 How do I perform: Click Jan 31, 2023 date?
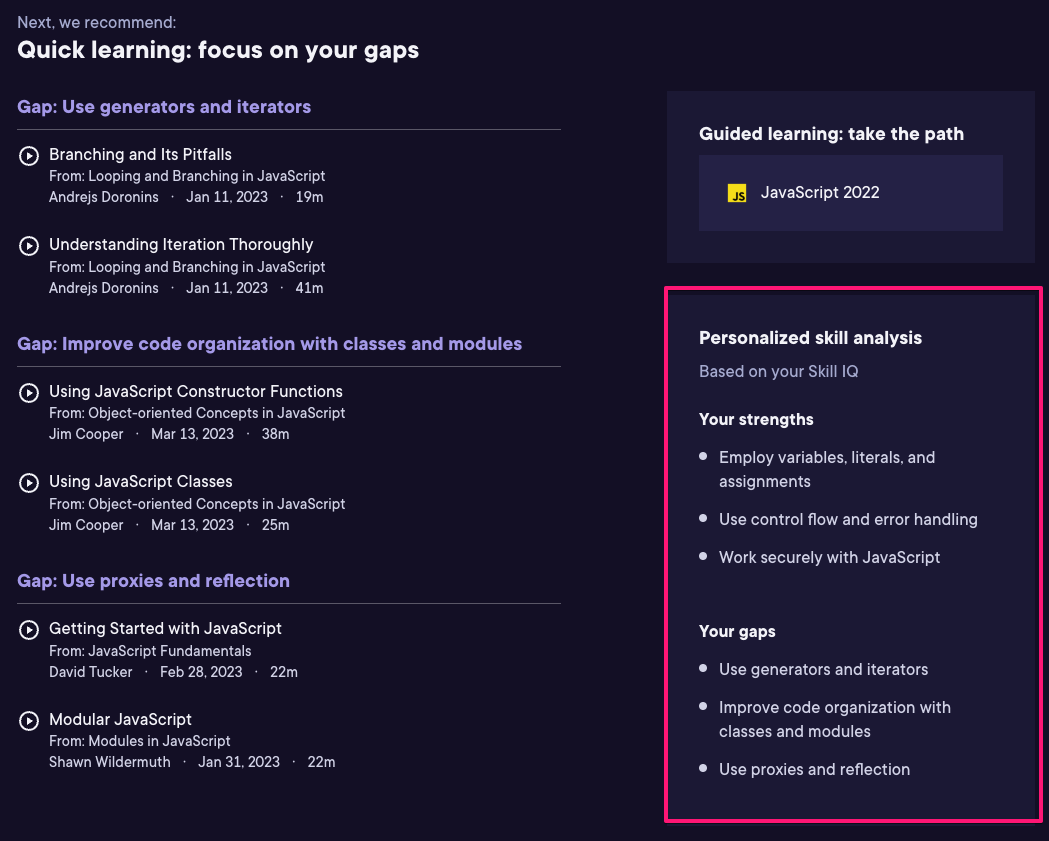coord(239,762)
